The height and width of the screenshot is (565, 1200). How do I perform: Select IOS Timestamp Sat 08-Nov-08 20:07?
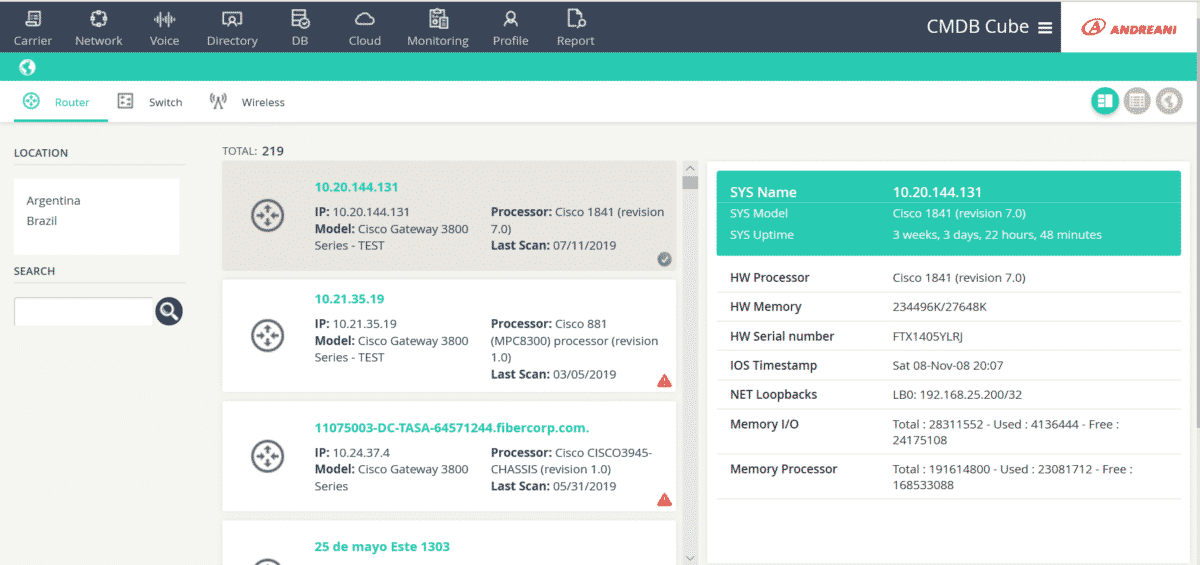point(948,366)
